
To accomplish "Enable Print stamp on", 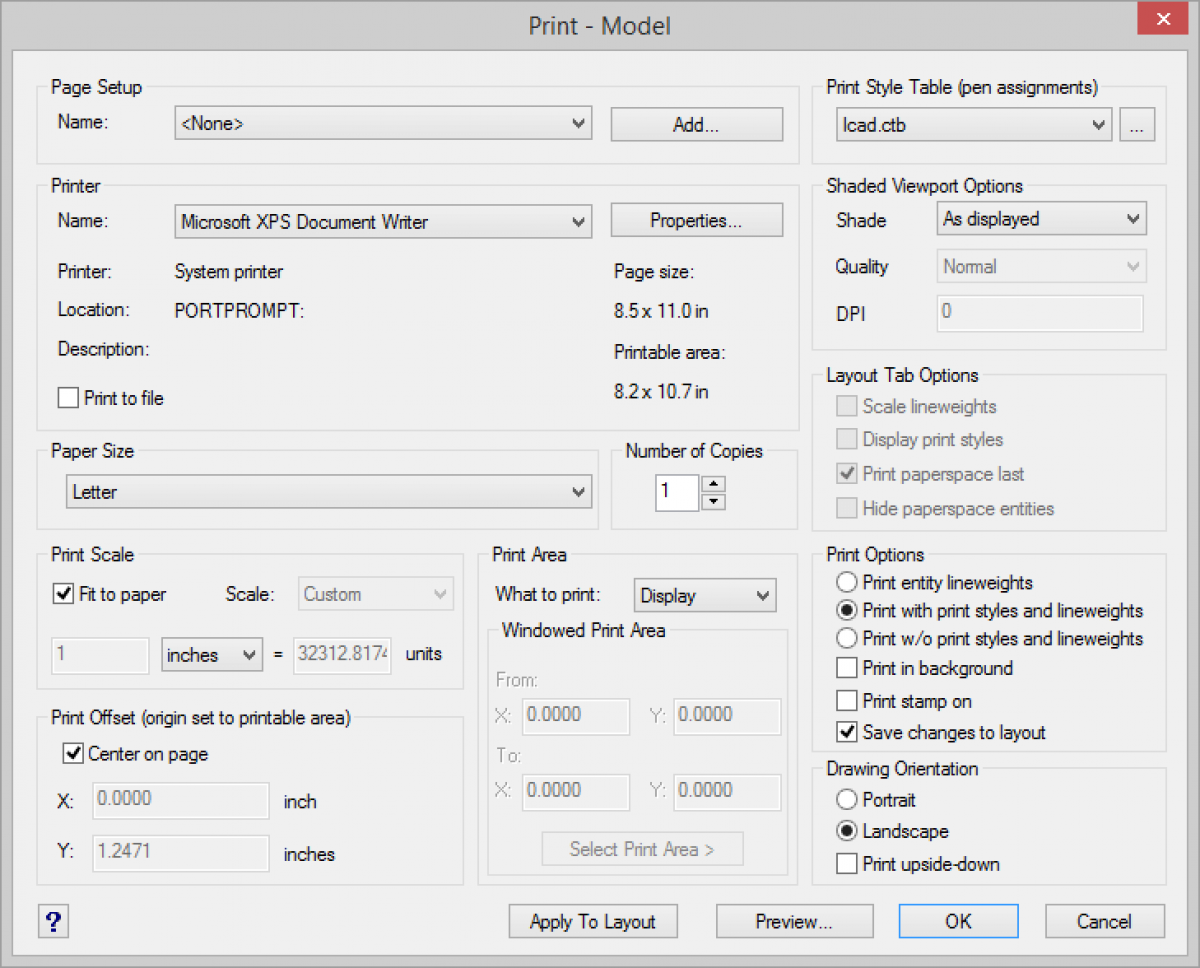I will pyautogui.click(x=847, y=701).
